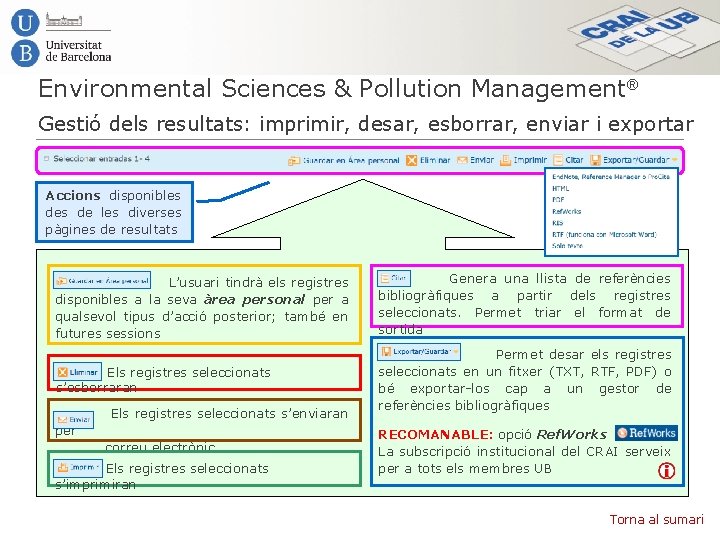The width and height of the screenshot is (720, 540).
Task: Open the dropdown arrow on the lower Exportar/Guardar button
Action: (x=455, y=352)
